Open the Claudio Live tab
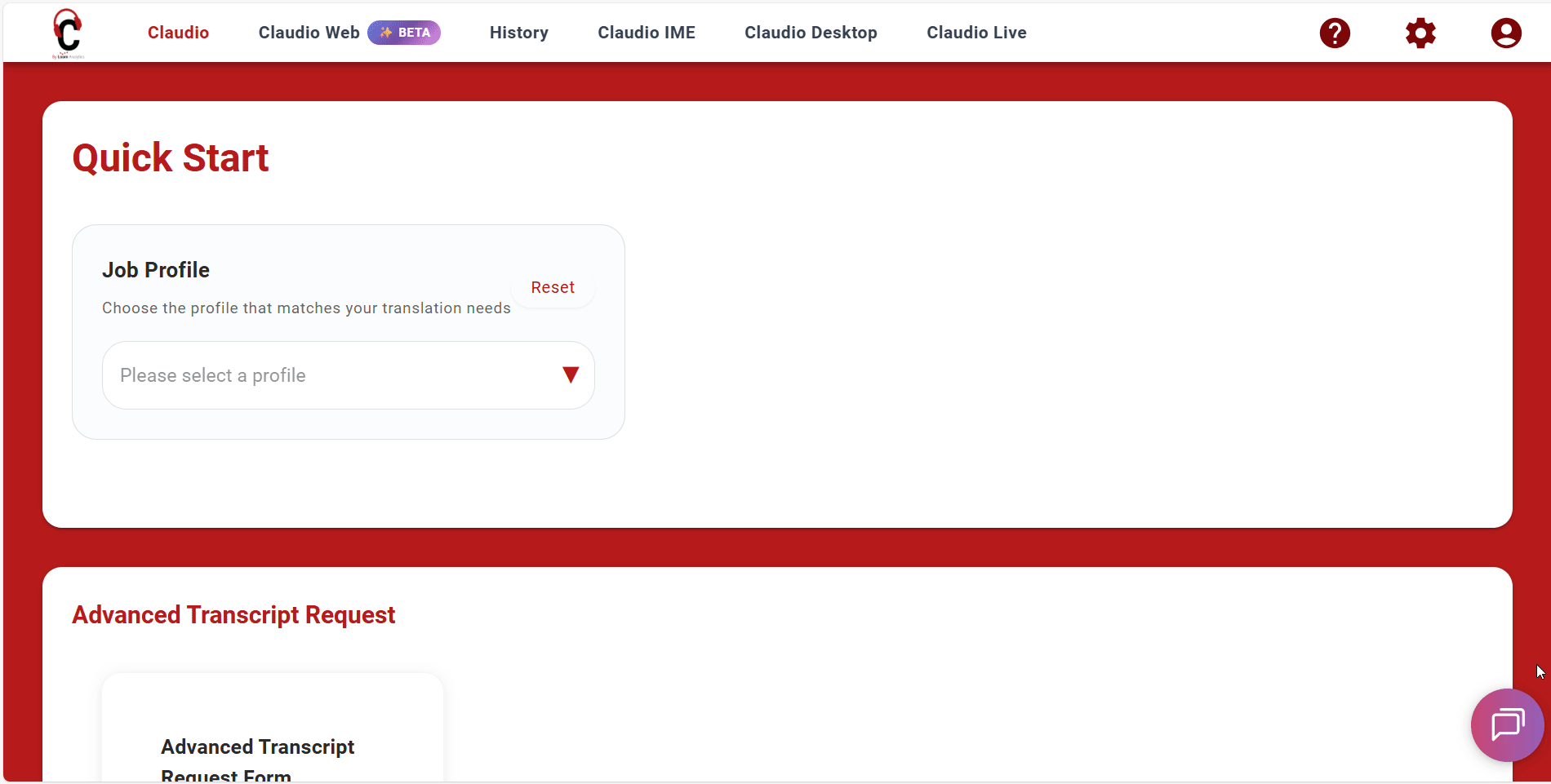Image resolution: width=1551 pixels, height=784 pixels. [976, 33]
